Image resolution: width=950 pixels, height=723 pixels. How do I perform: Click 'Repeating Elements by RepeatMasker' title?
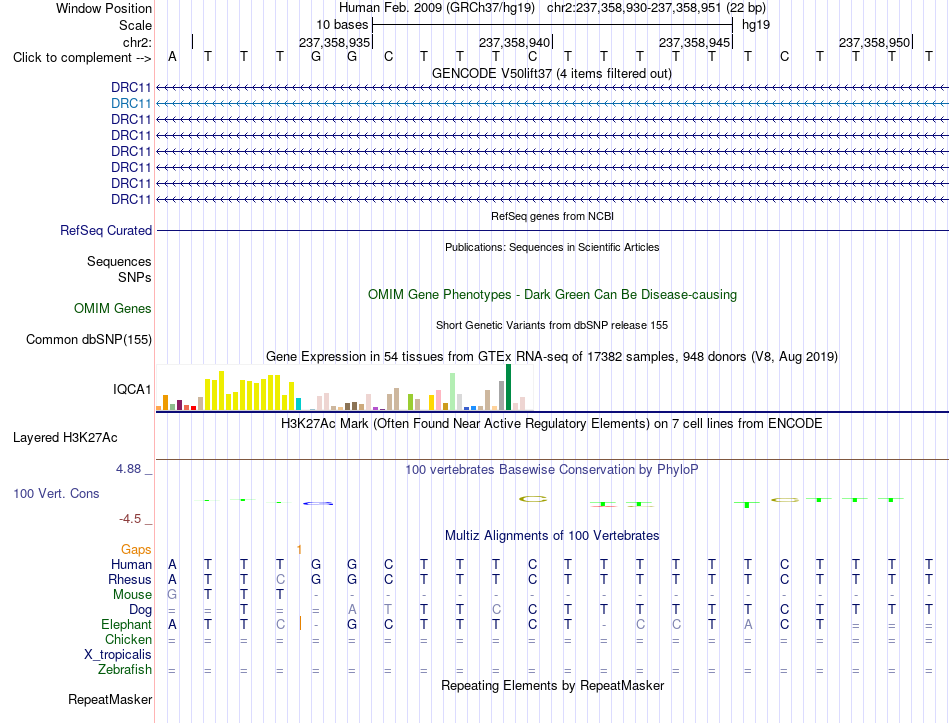(552, 685)
